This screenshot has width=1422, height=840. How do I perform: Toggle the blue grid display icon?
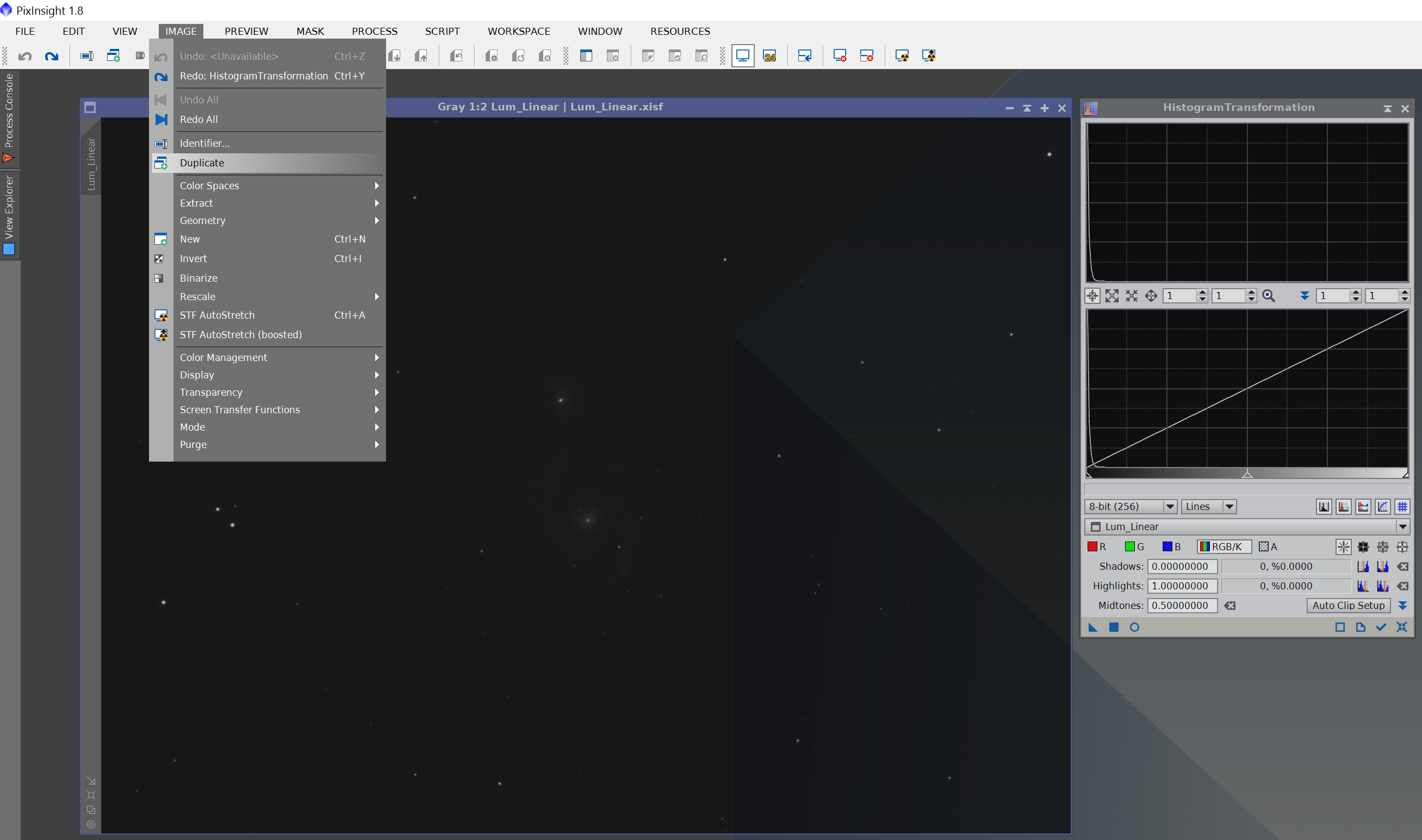click(x=1402, y=507)
